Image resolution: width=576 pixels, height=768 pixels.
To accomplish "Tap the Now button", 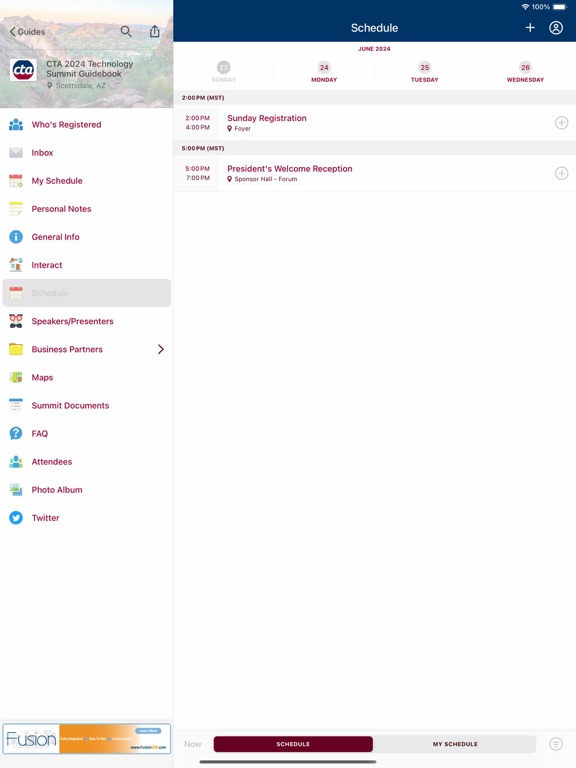I will pyautogui.click(x=193, y=744).
